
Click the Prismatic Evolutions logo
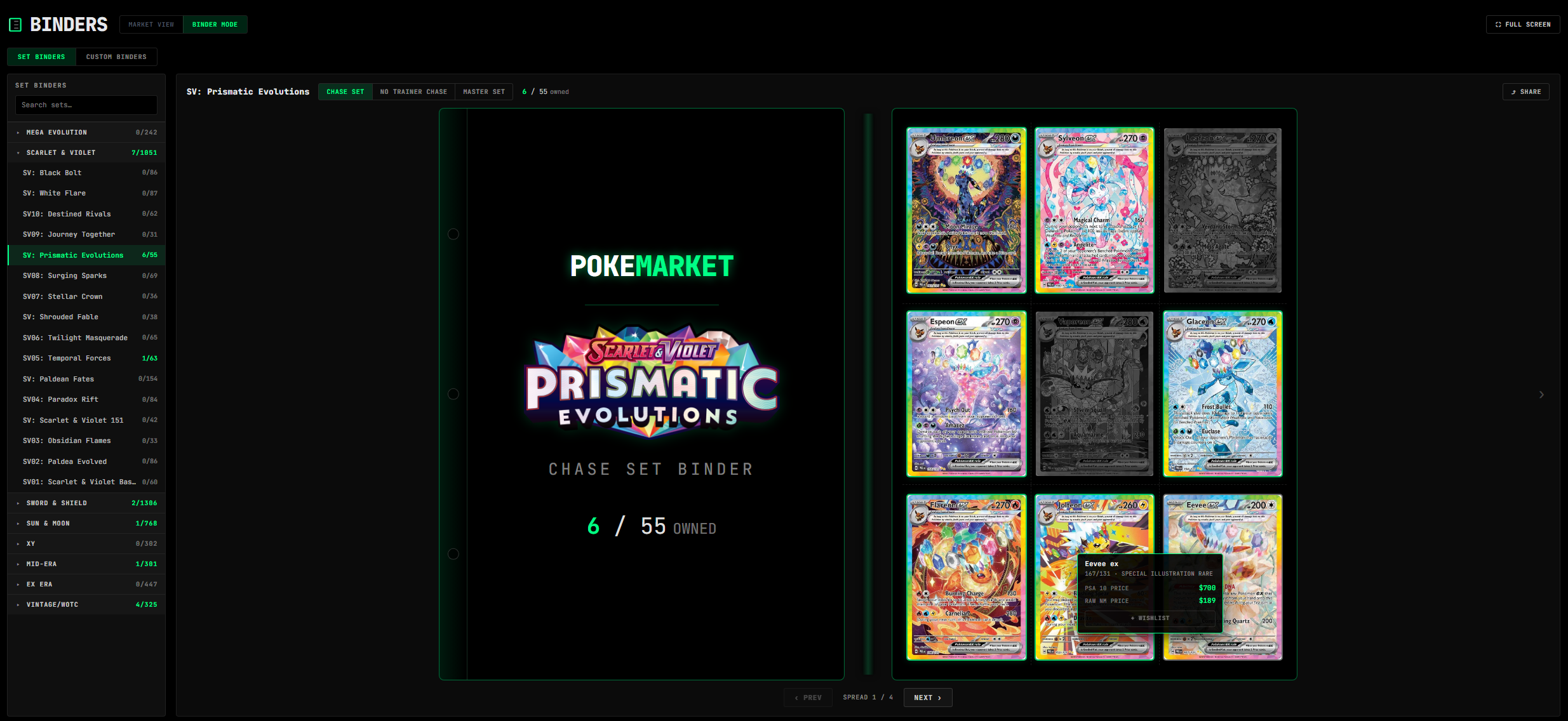pyautogui.click(x=652, y=381)
